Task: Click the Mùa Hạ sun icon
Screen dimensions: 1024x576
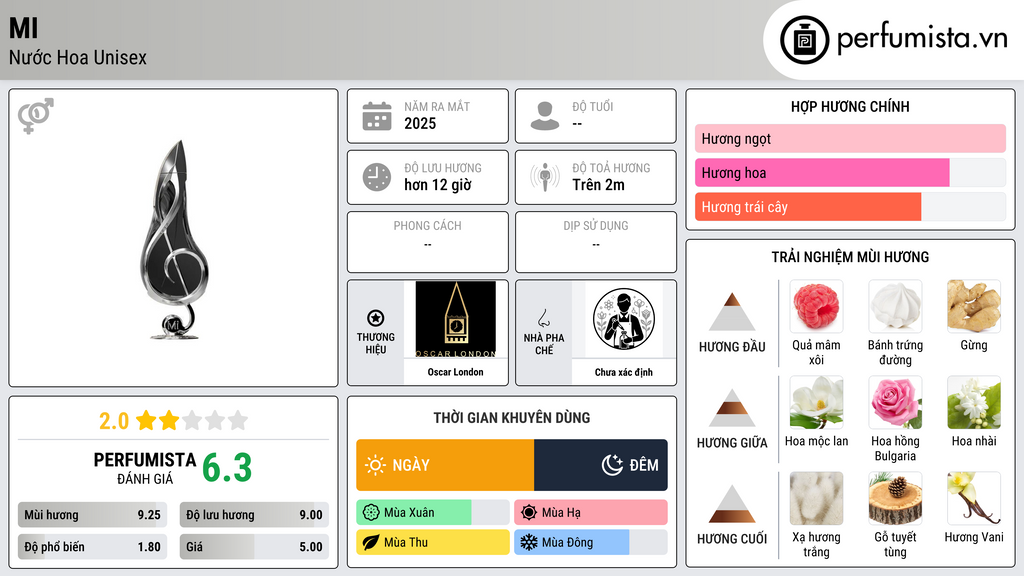Action: tap(529, 513)
